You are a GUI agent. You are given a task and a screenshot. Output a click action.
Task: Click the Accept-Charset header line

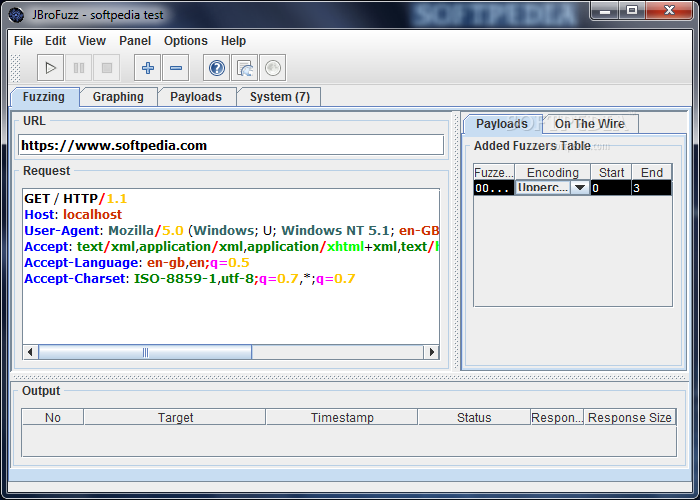[190, 279]
